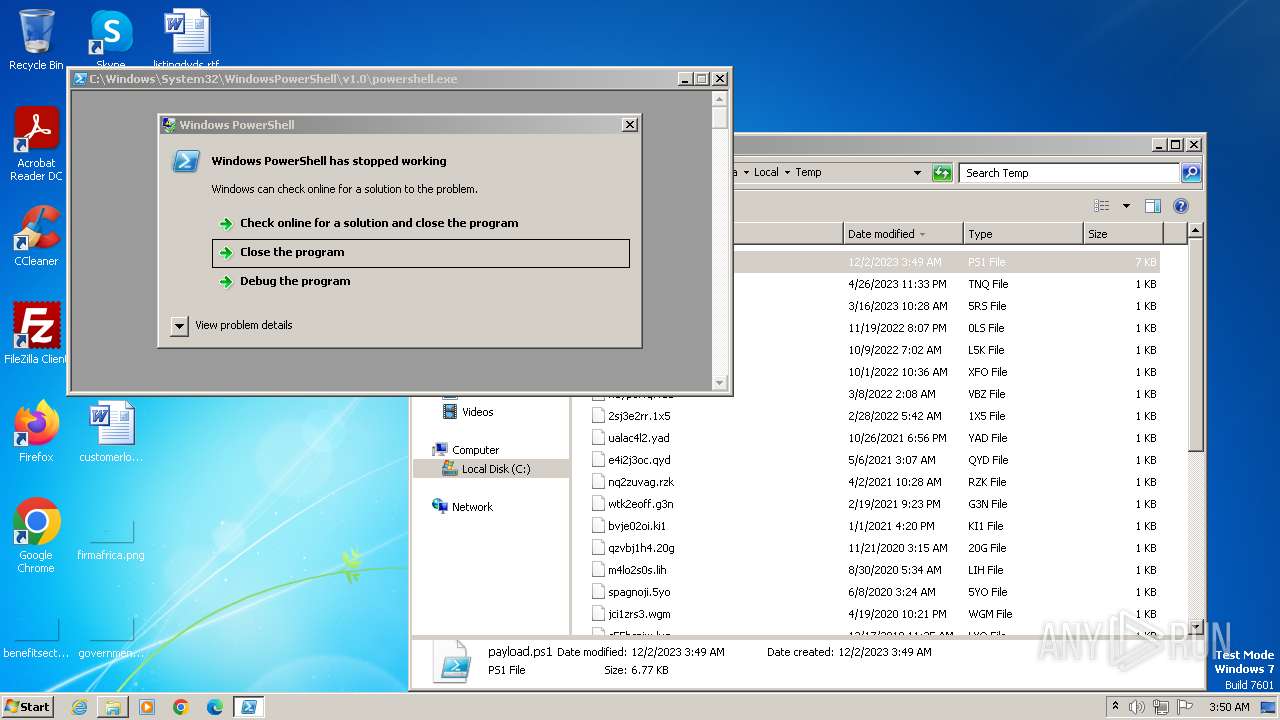
Task: Check online for a solution and close the program
Action: pos(421,223)
